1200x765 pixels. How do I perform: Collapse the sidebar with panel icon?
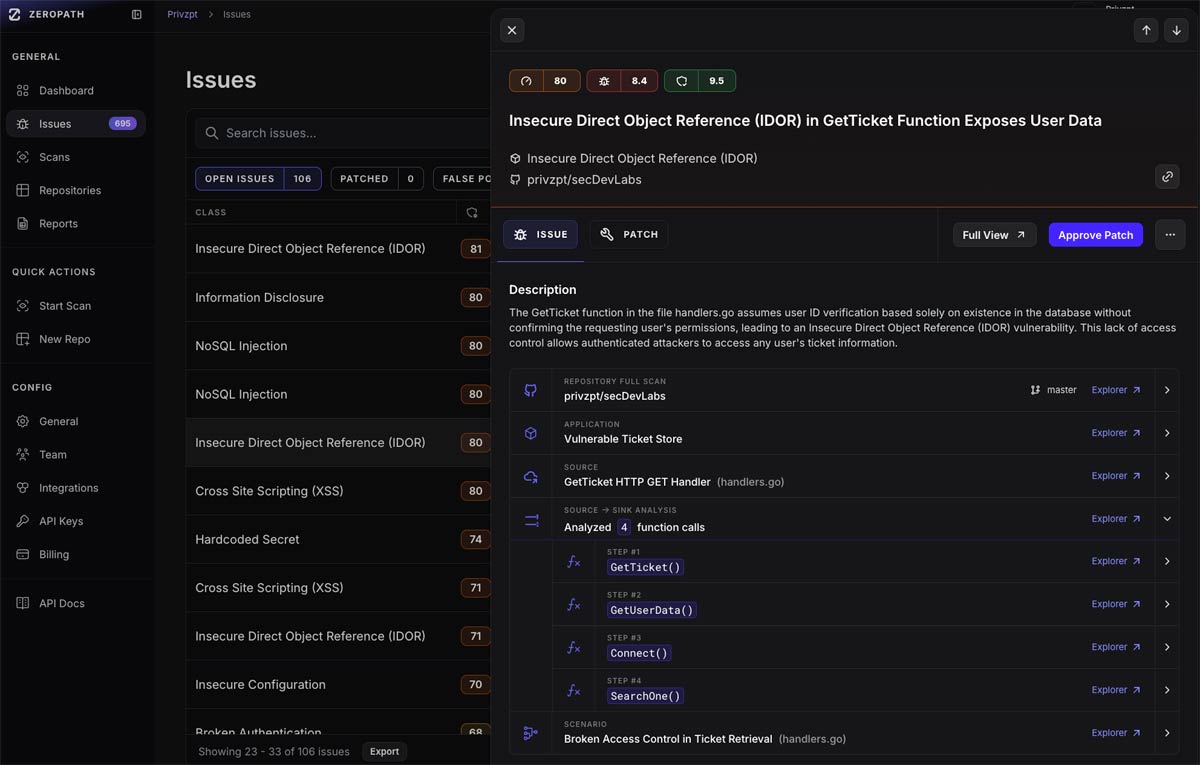pos(137,15)
